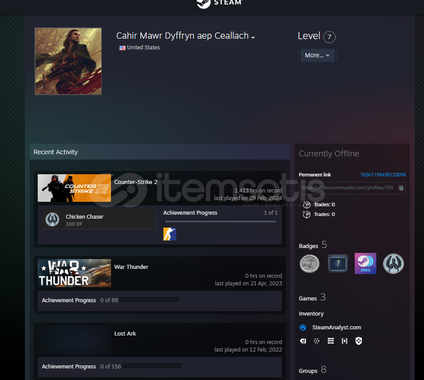Click the bracket icon below SteamAnalyst.com

click(x=344, y=341)
